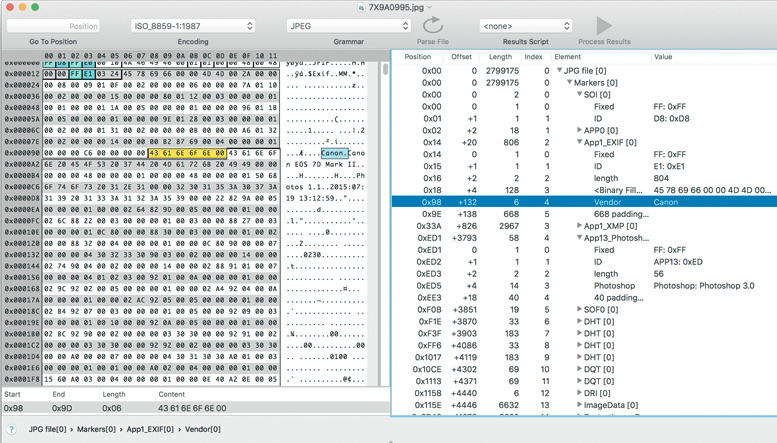The height and width of the screenshot is (443, 777).
Task: Click the Parse File refresh icon
Action: (x=433, y=25)
